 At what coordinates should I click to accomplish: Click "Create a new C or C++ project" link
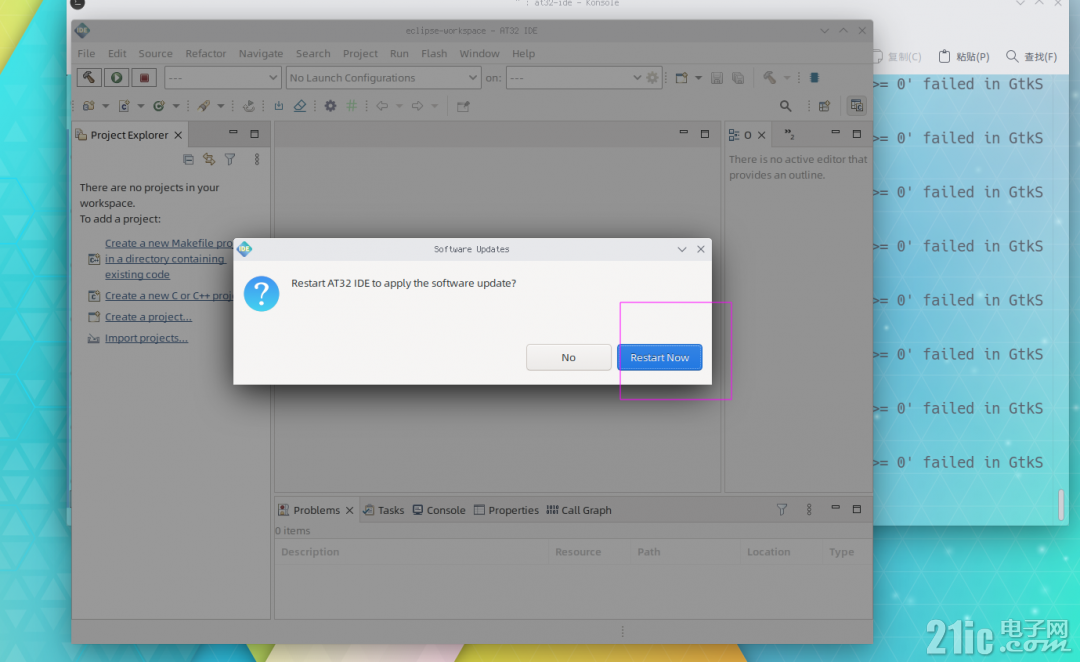(x=169, y=296)
